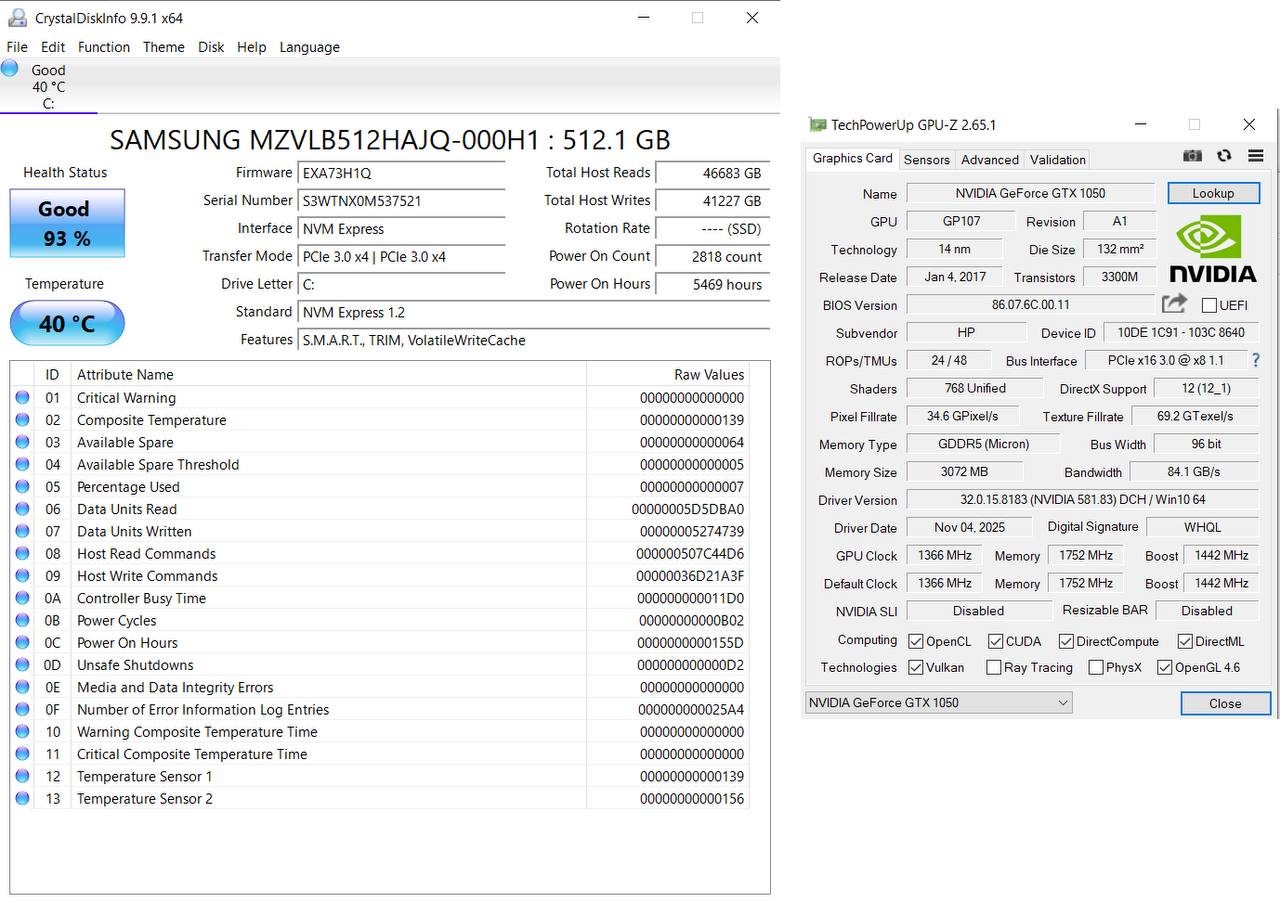1280x902 pixels.
Task: Click the NVIDIA logo in GPU-Z
Action: pos(1212,248)
